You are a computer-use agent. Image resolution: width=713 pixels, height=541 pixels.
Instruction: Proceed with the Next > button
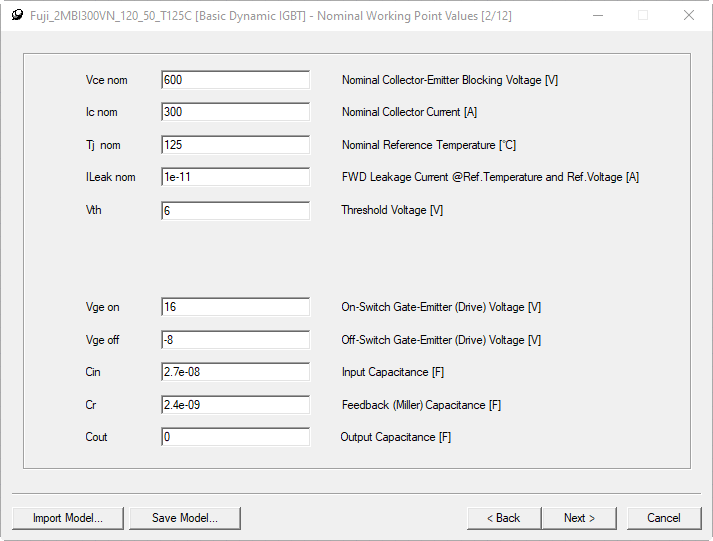tap(579, 518)
